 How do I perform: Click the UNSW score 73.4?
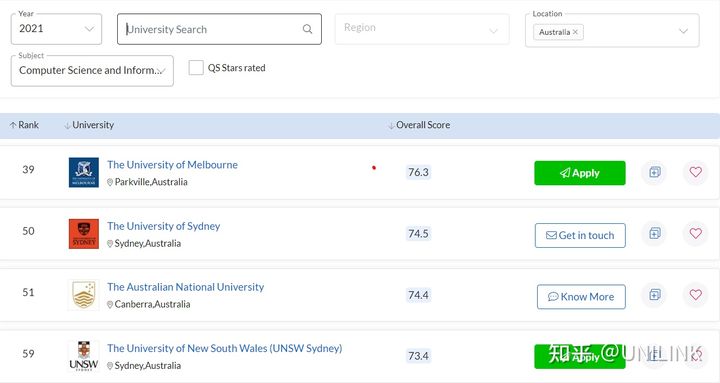(418, 356)
